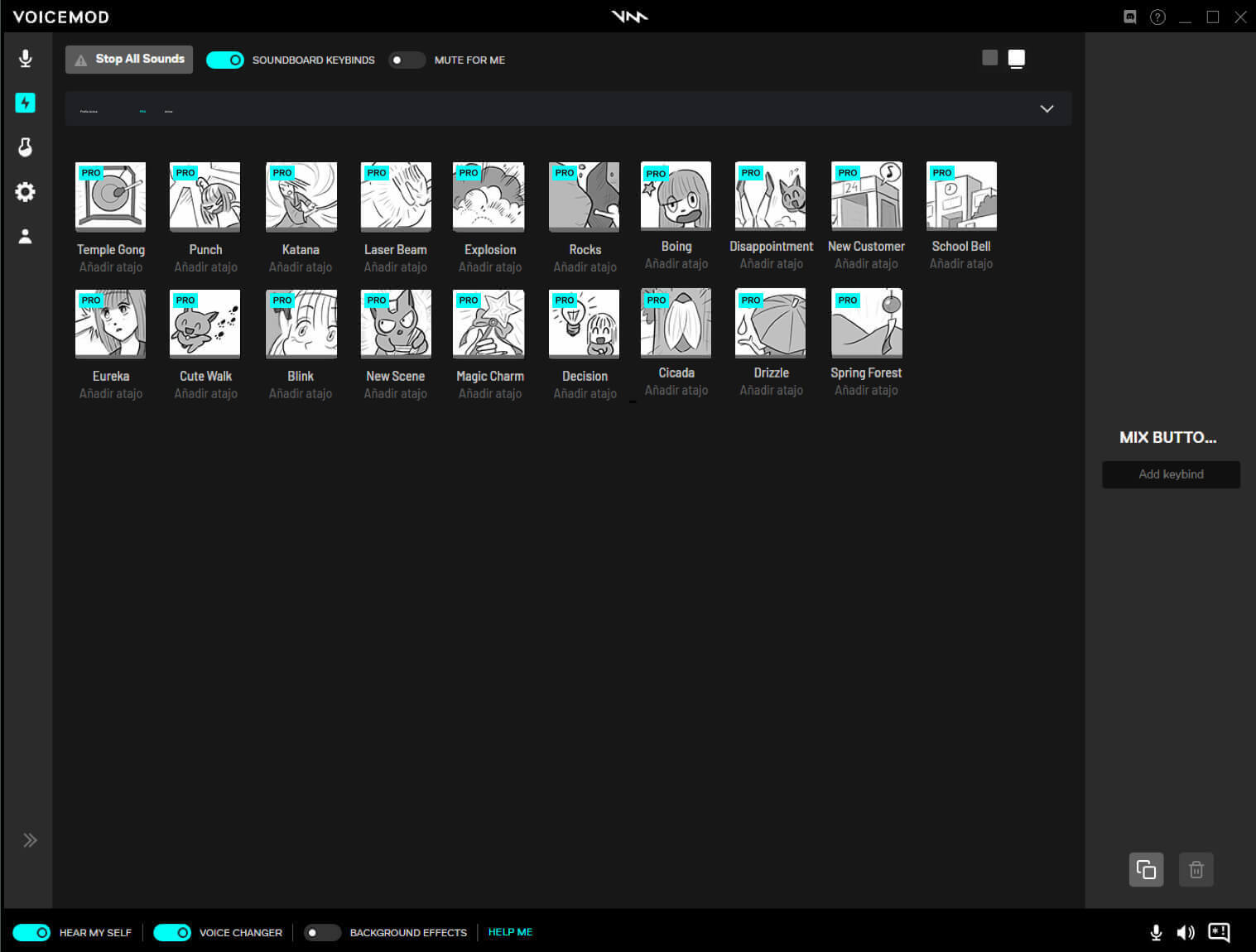Enable the Mute For Me toggle
The height and width of the screenshot is (952, 1256).
click(x=407, y=60)
